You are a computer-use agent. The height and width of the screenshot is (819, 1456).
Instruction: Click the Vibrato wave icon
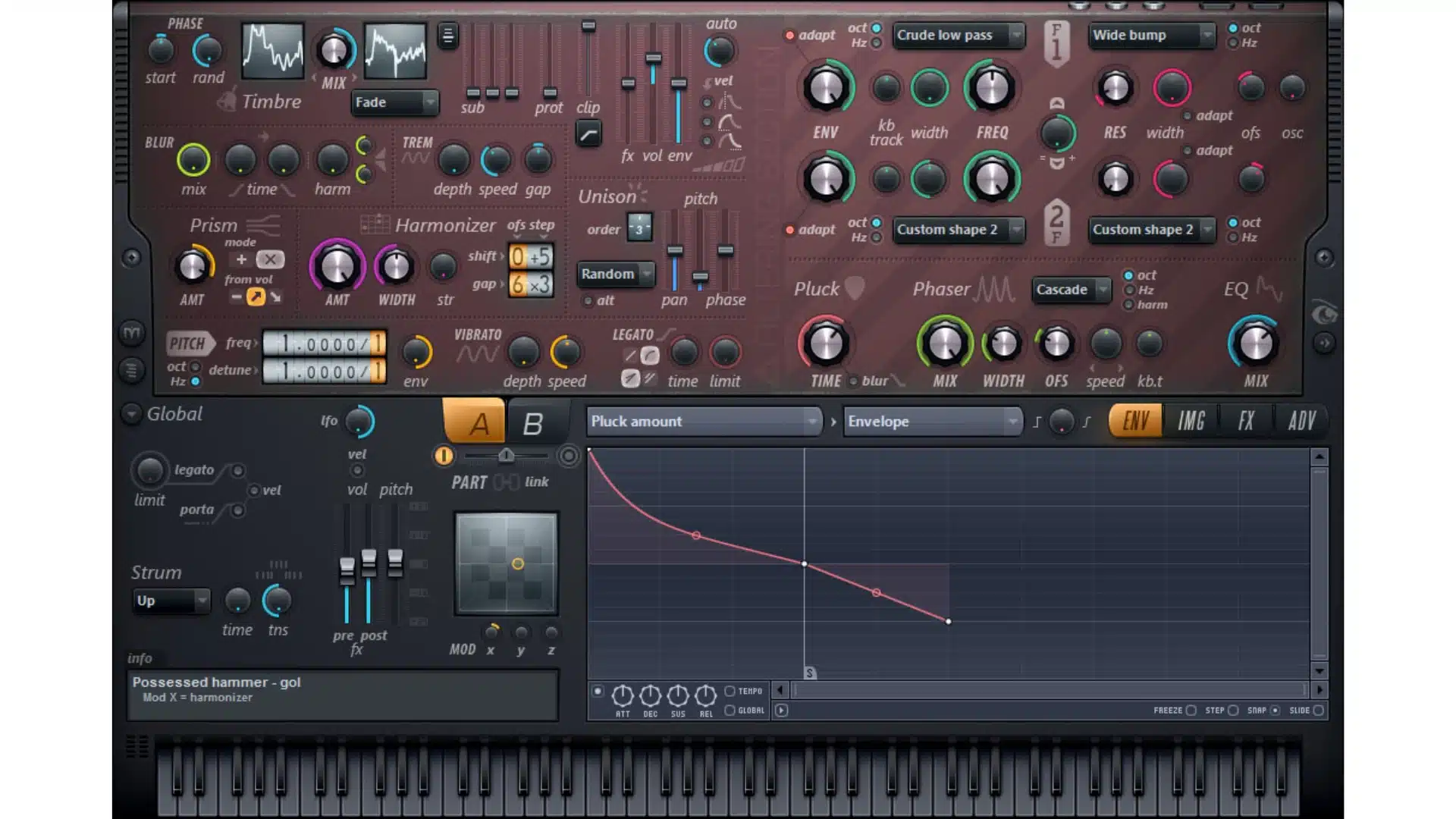click(x=477, y=354)
